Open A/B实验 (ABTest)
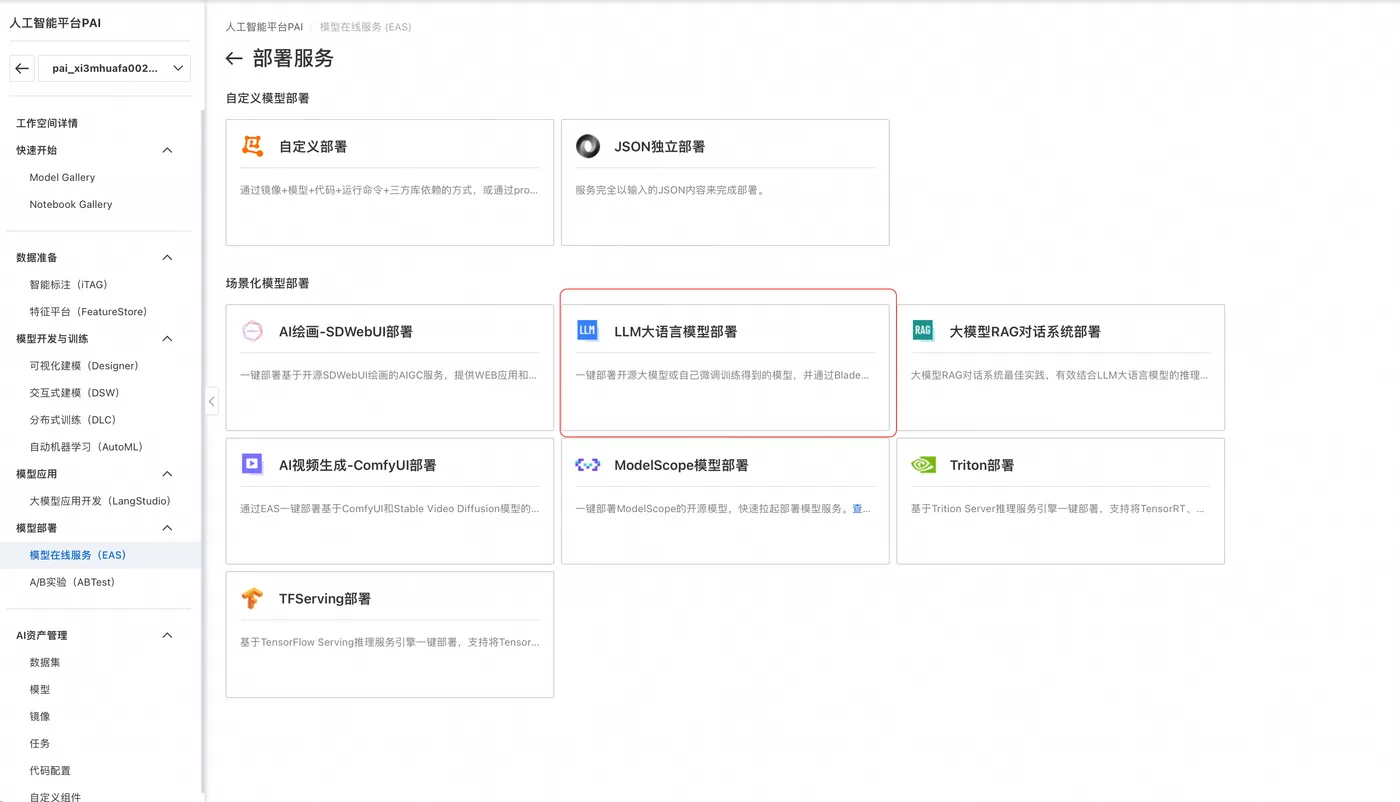The height and width of the screenshot is (802, 1400). pos(73,582)
